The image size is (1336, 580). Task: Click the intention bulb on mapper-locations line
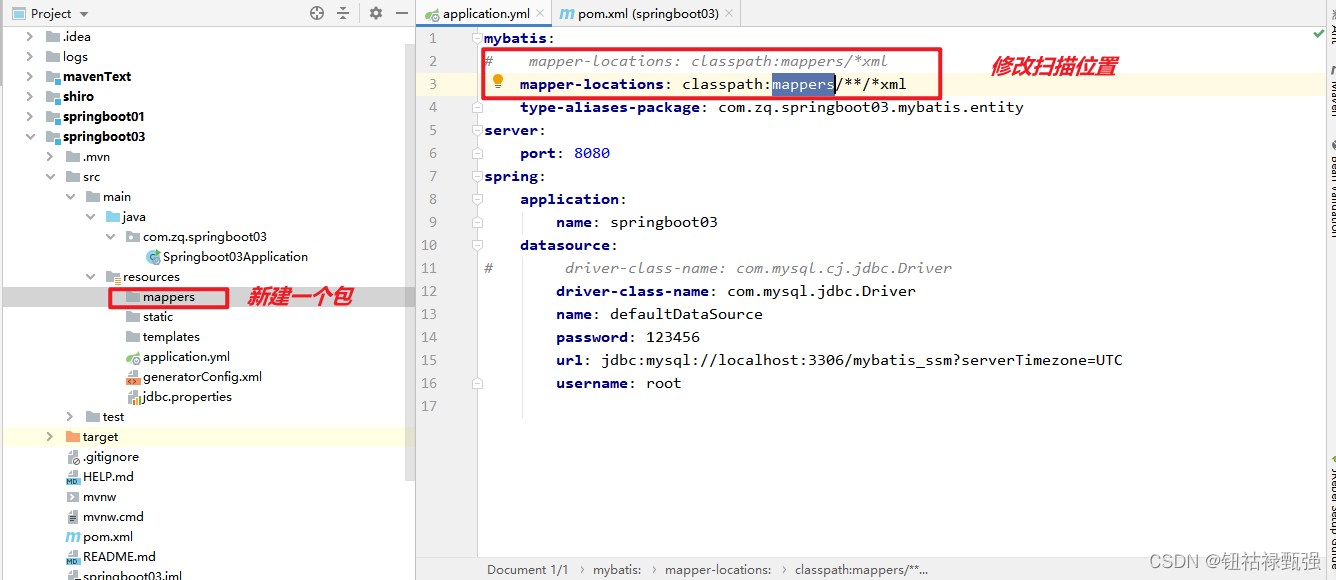coord(498,84)
